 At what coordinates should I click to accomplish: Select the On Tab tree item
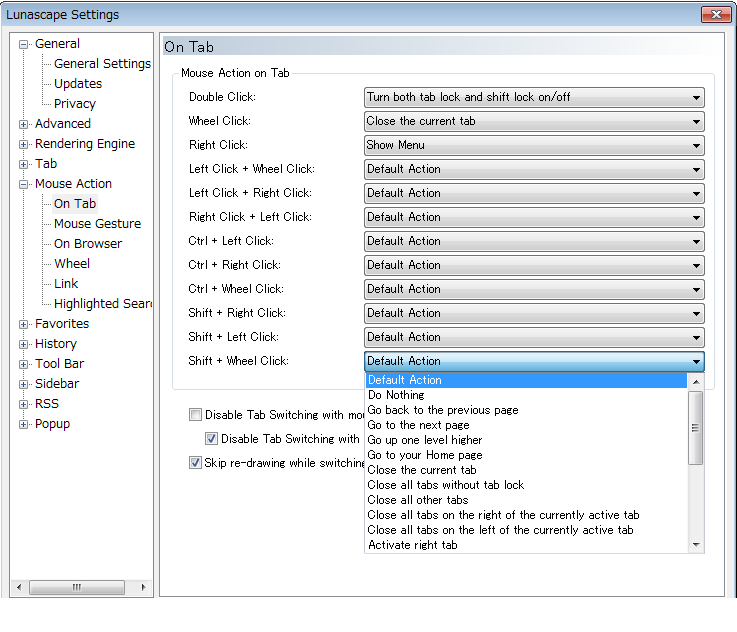click(x=75, y=203)
